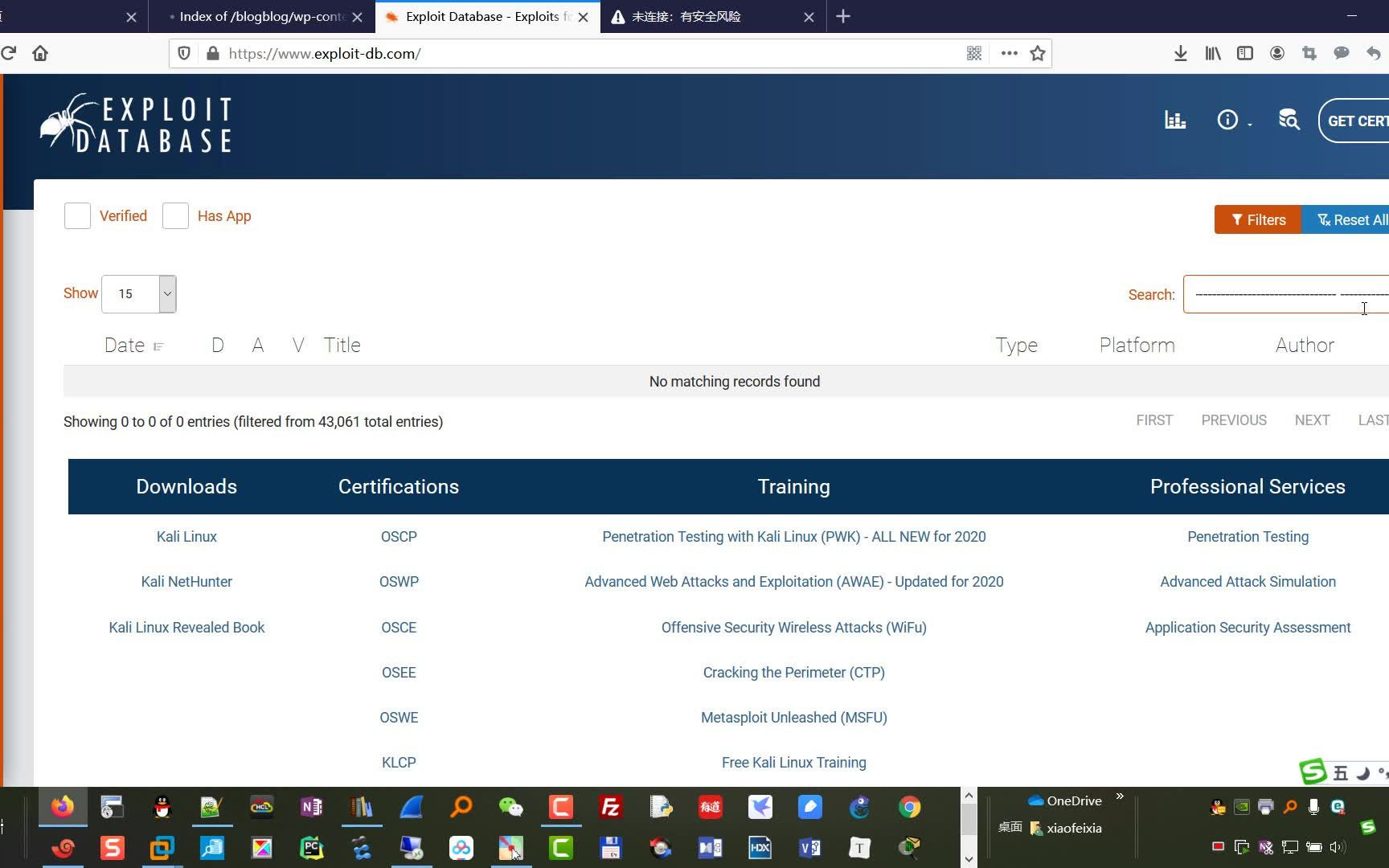The image size is (1389, 868).
Task: Sort the table by Date column
Action: tap(133, 346)
